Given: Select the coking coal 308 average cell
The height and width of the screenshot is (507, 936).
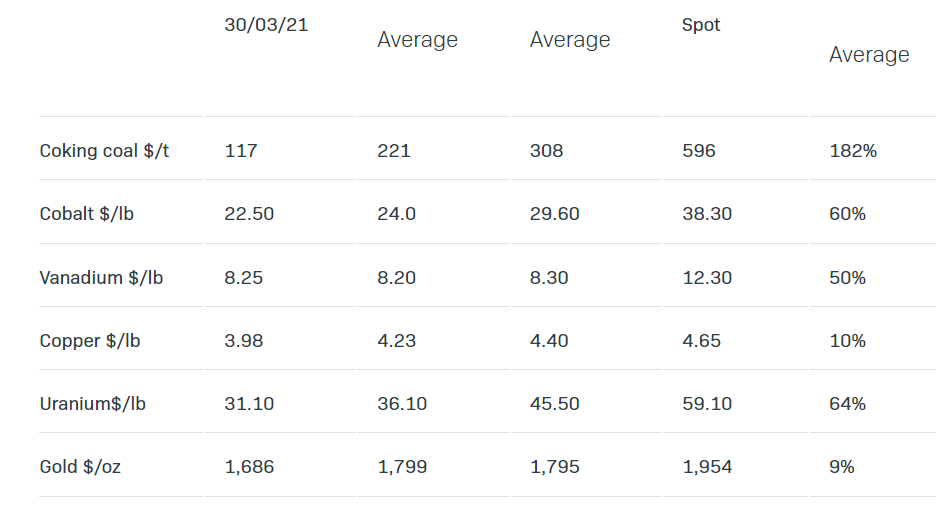Looking at the screenshot, I should click(546, 151).
